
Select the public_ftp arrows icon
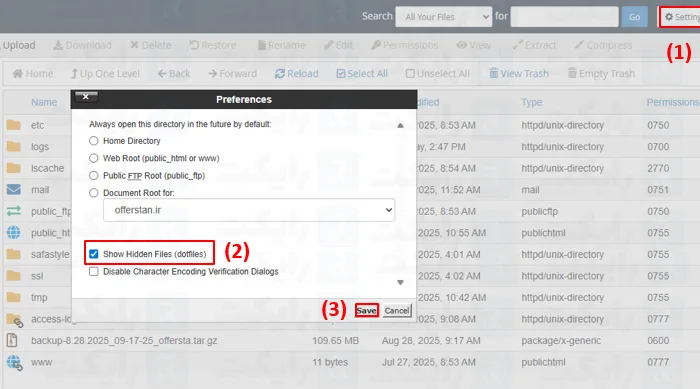(x=13, y=211)
